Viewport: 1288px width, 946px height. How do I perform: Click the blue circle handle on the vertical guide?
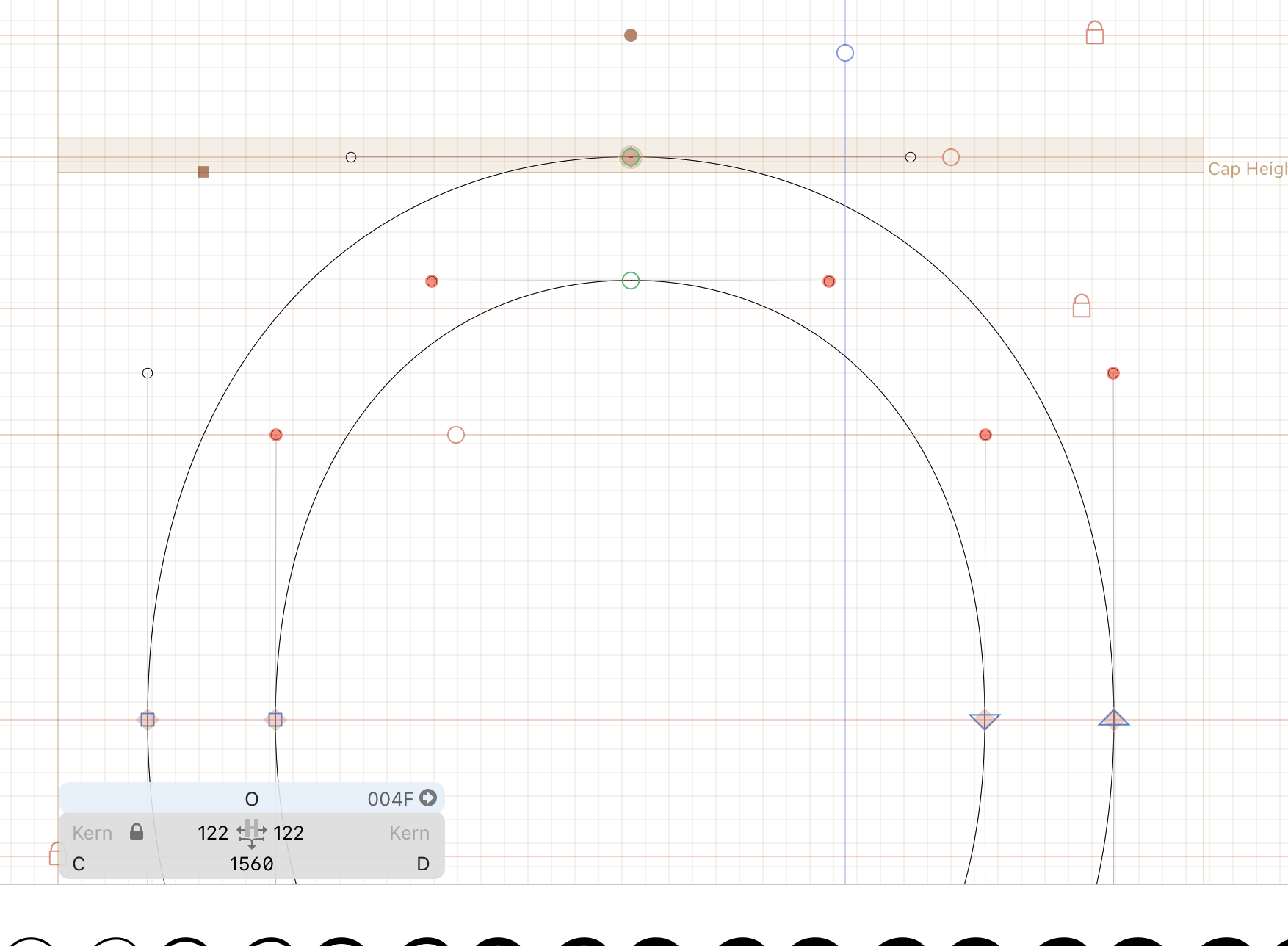[x=845, y=53]
